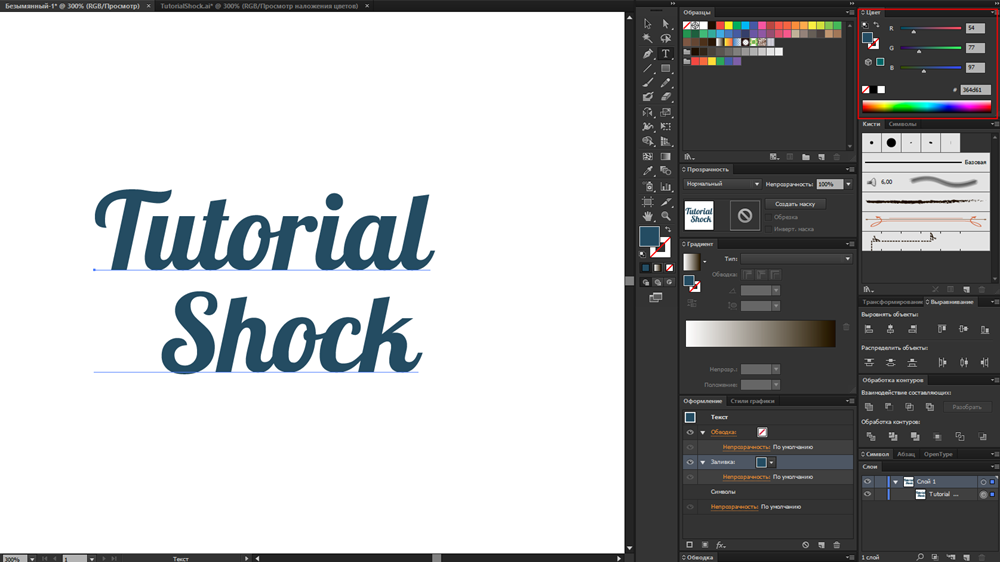Viewport: 1000px width, 562px height.
Task: Switch to the Стили графики tab
Action: click(x=752, y=401)
